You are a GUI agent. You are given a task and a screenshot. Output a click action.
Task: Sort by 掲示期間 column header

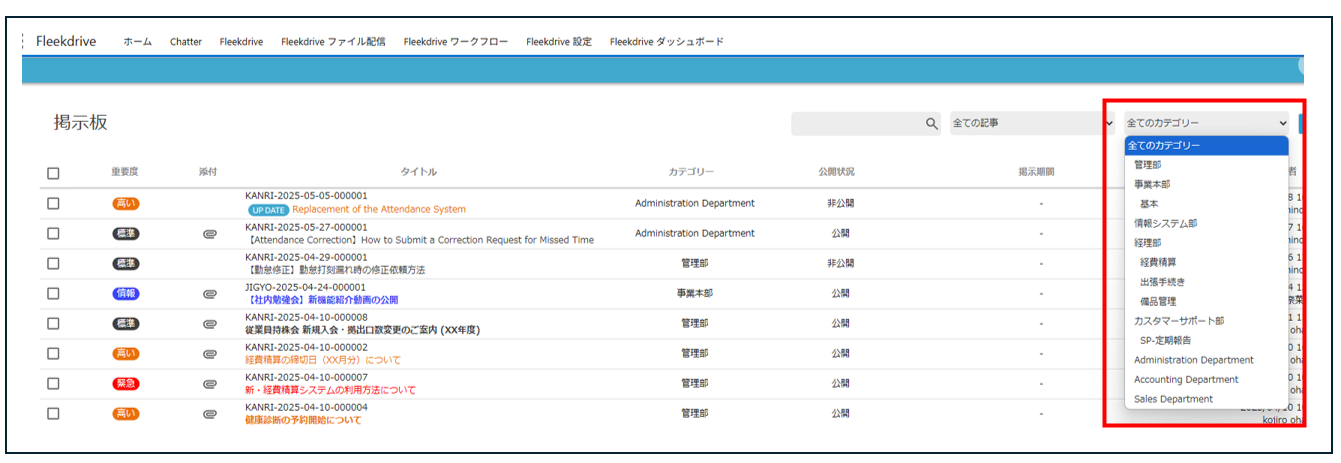1036,172
